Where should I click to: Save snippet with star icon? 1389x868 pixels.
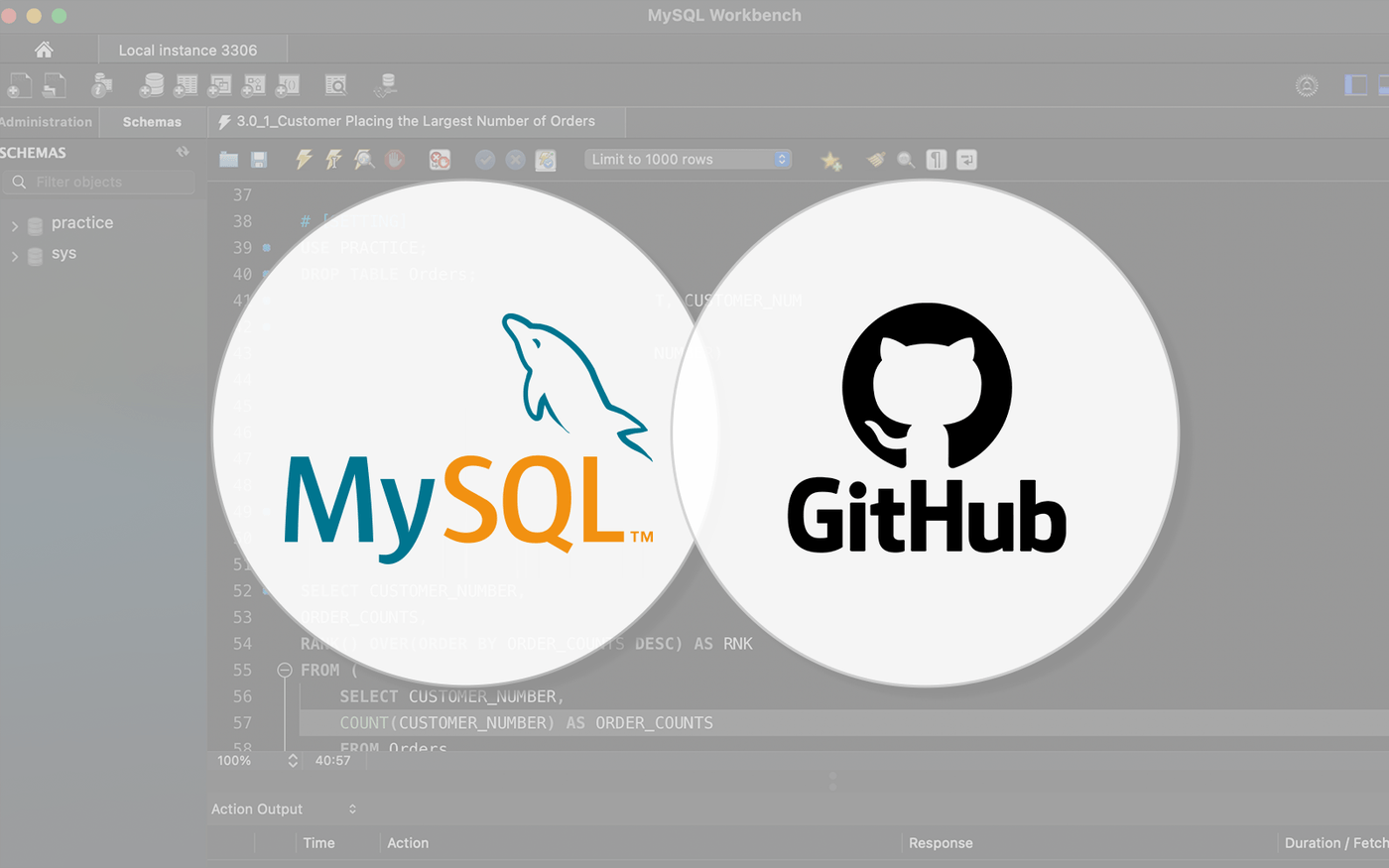(831, 160)
